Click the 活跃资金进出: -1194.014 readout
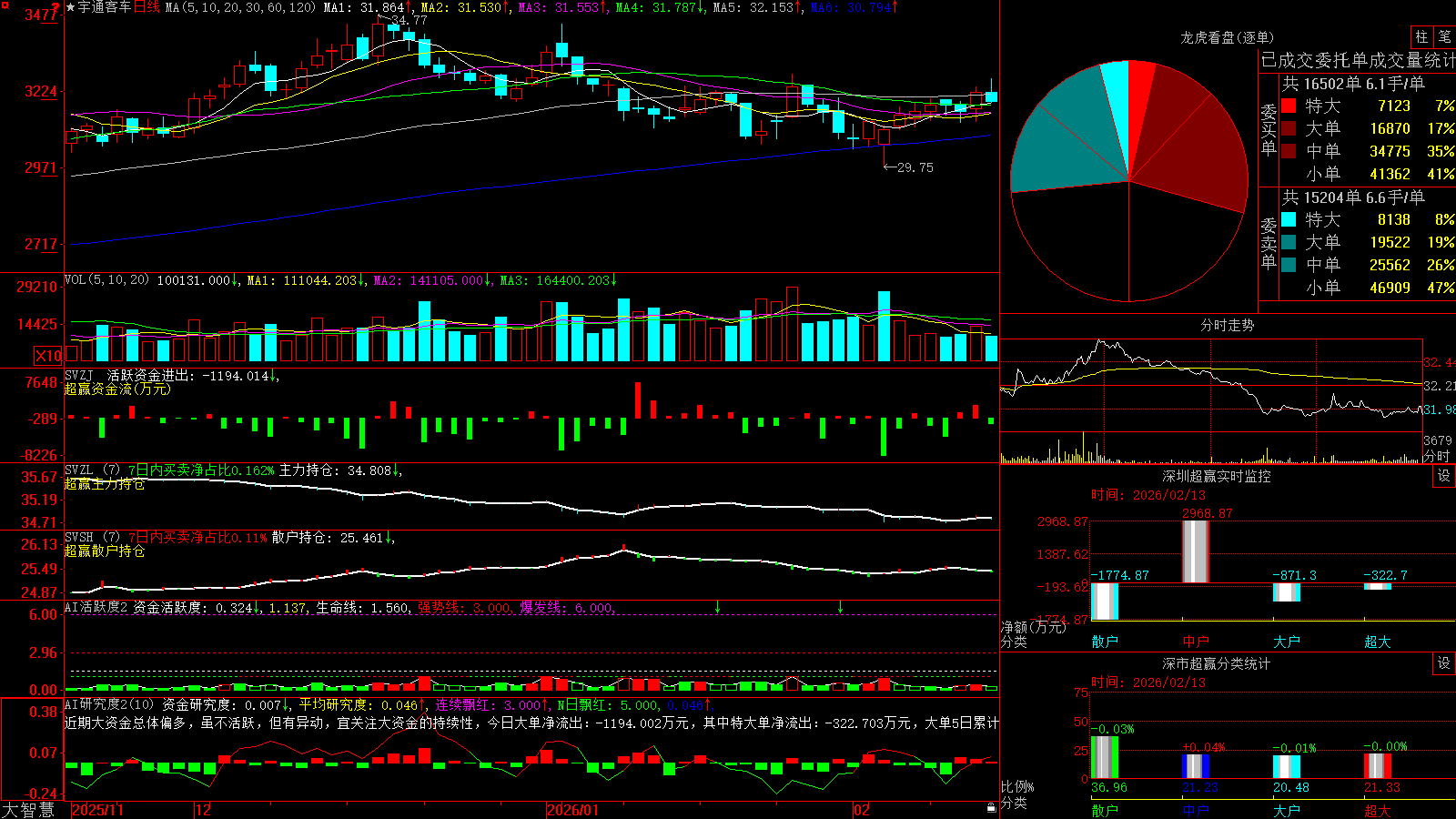Image resolution: width=1456 pixels, height=819 pixels. point(187,376)
